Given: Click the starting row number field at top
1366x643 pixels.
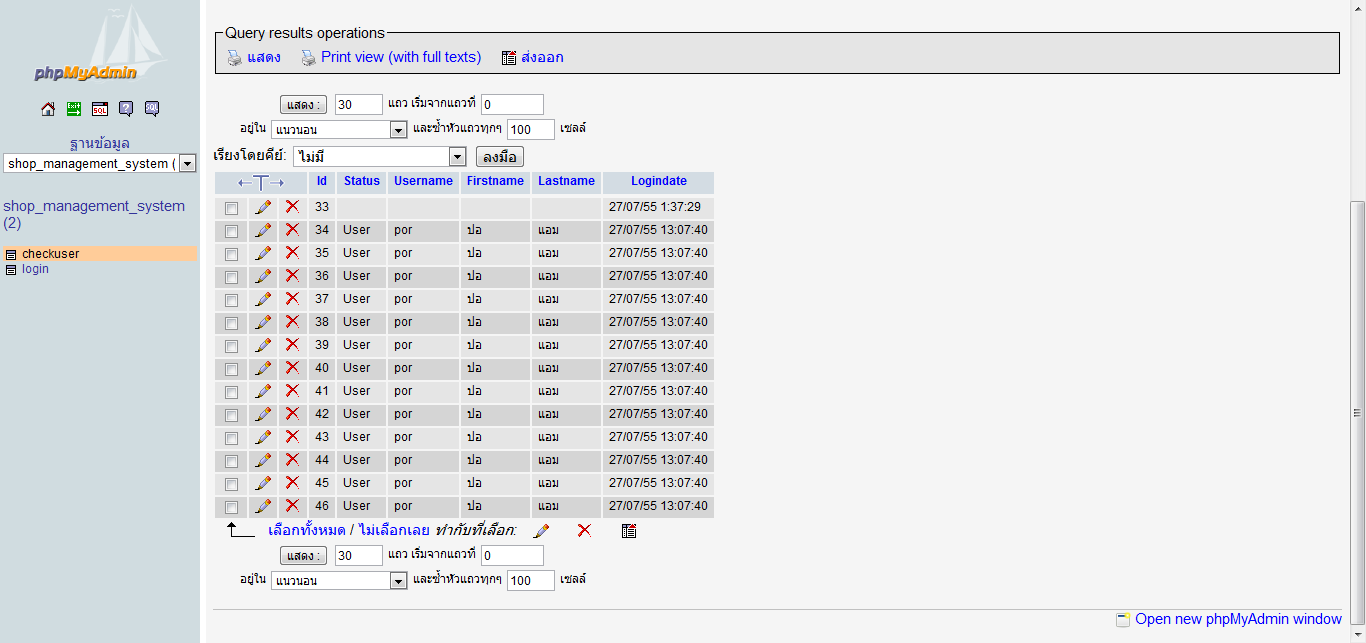Looking at the screenshot, I should tap(512, 104).
